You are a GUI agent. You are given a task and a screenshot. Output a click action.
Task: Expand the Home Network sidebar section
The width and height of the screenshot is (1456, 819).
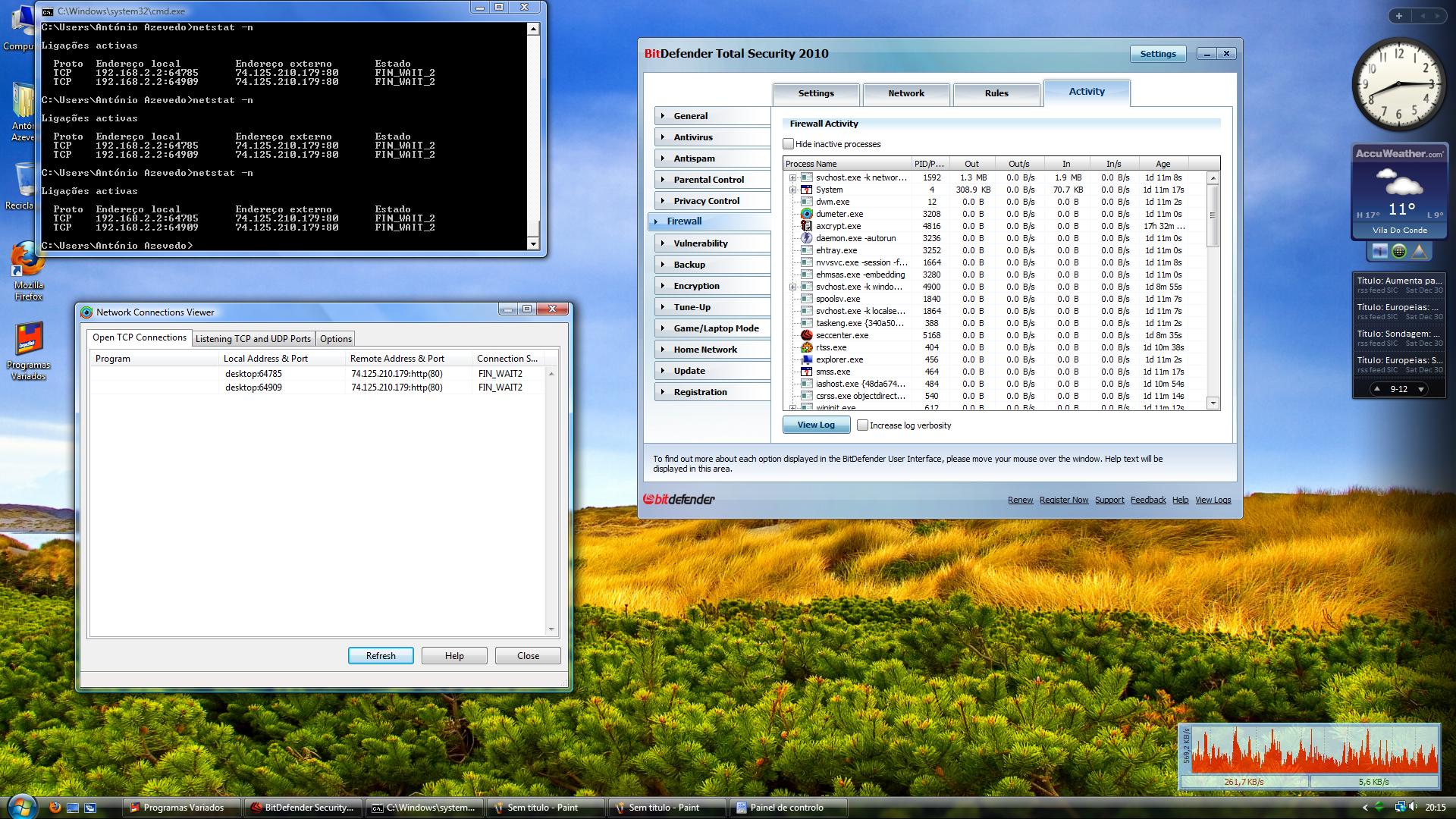tap(712, 350)
